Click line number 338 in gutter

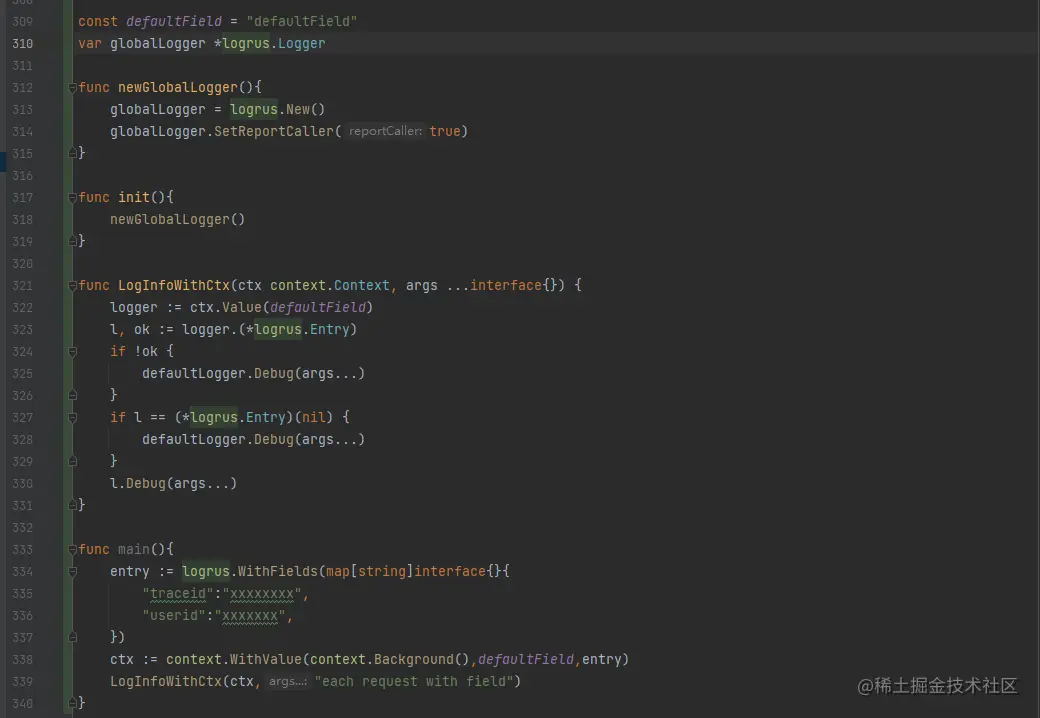pos(23,660)
